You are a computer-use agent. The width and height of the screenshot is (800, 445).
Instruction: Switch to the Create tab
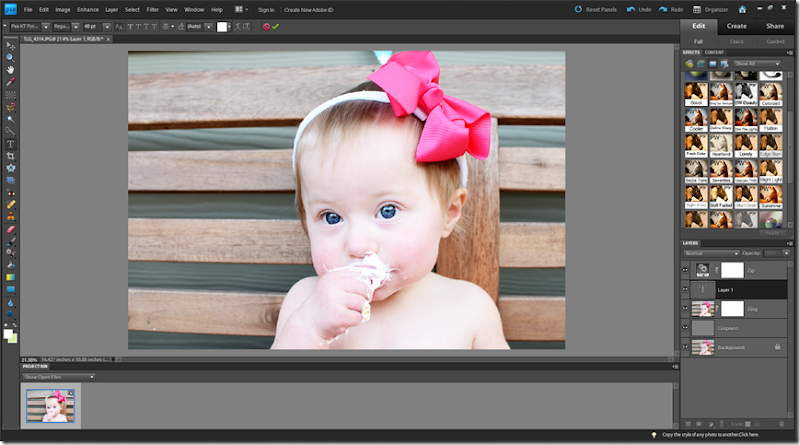pos(736,26)
